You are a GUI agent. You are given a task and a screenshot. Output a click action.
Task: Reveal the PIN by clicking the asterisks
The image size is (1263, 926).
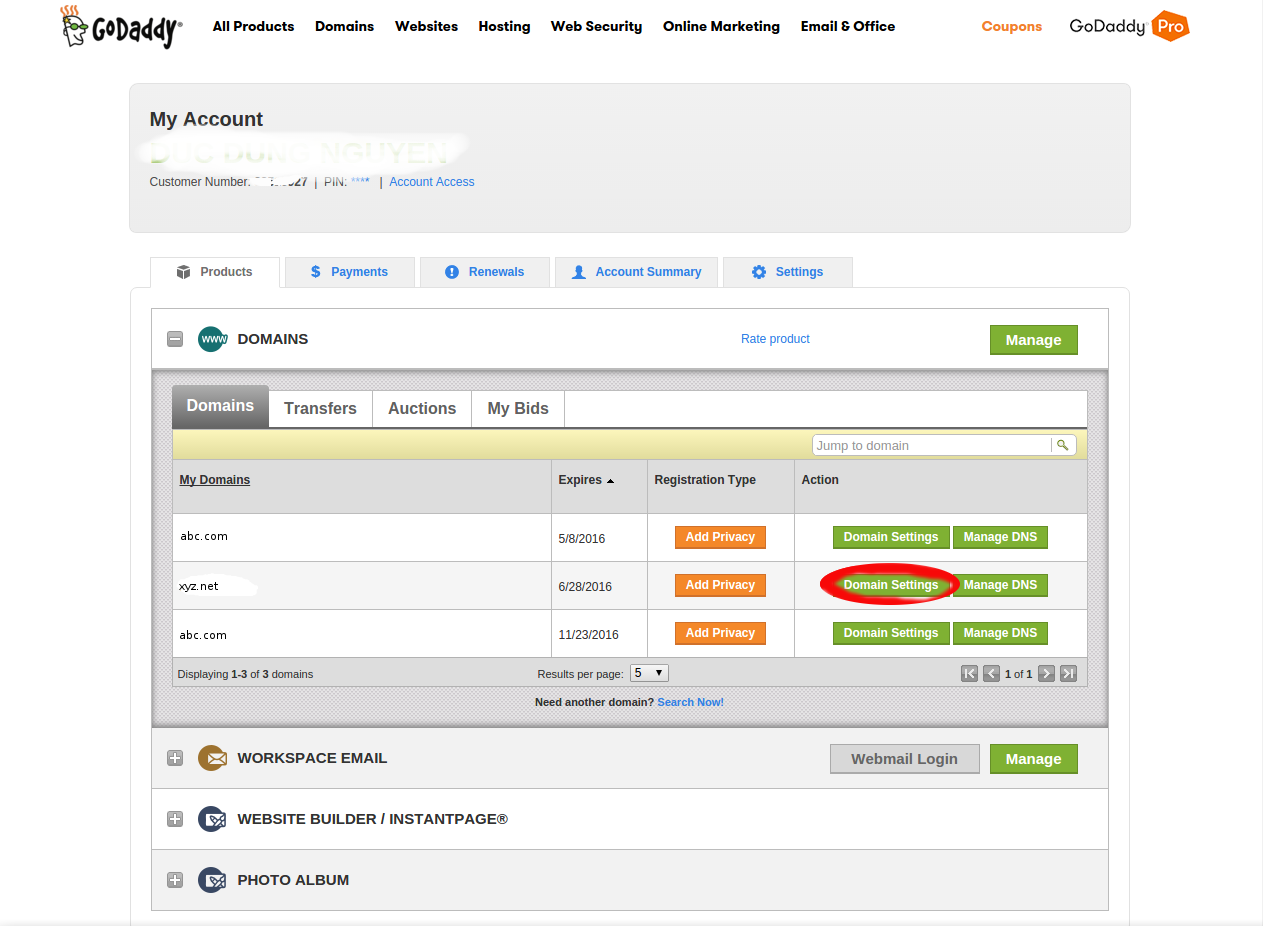point(360,182)
